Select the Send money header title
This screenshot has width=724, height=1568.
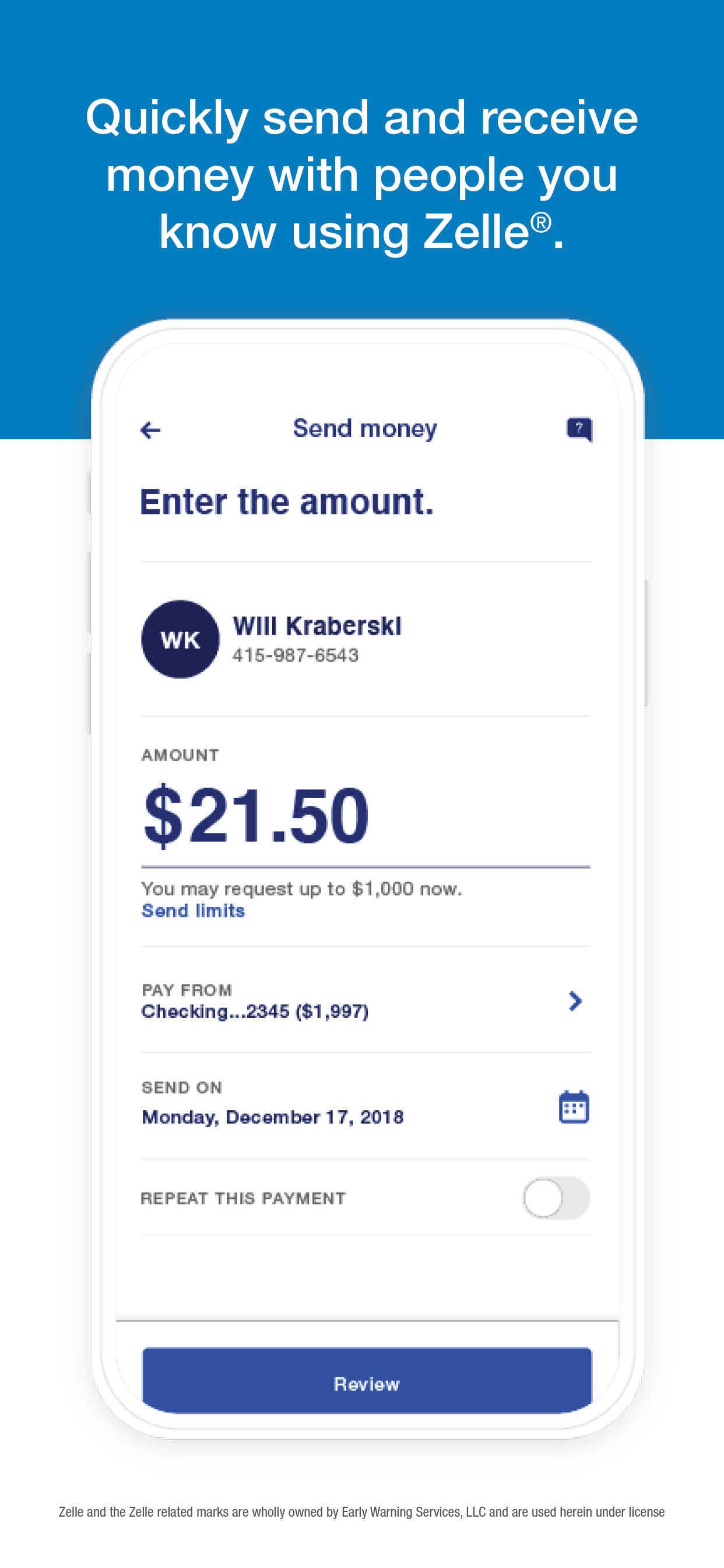coord(365,429)
